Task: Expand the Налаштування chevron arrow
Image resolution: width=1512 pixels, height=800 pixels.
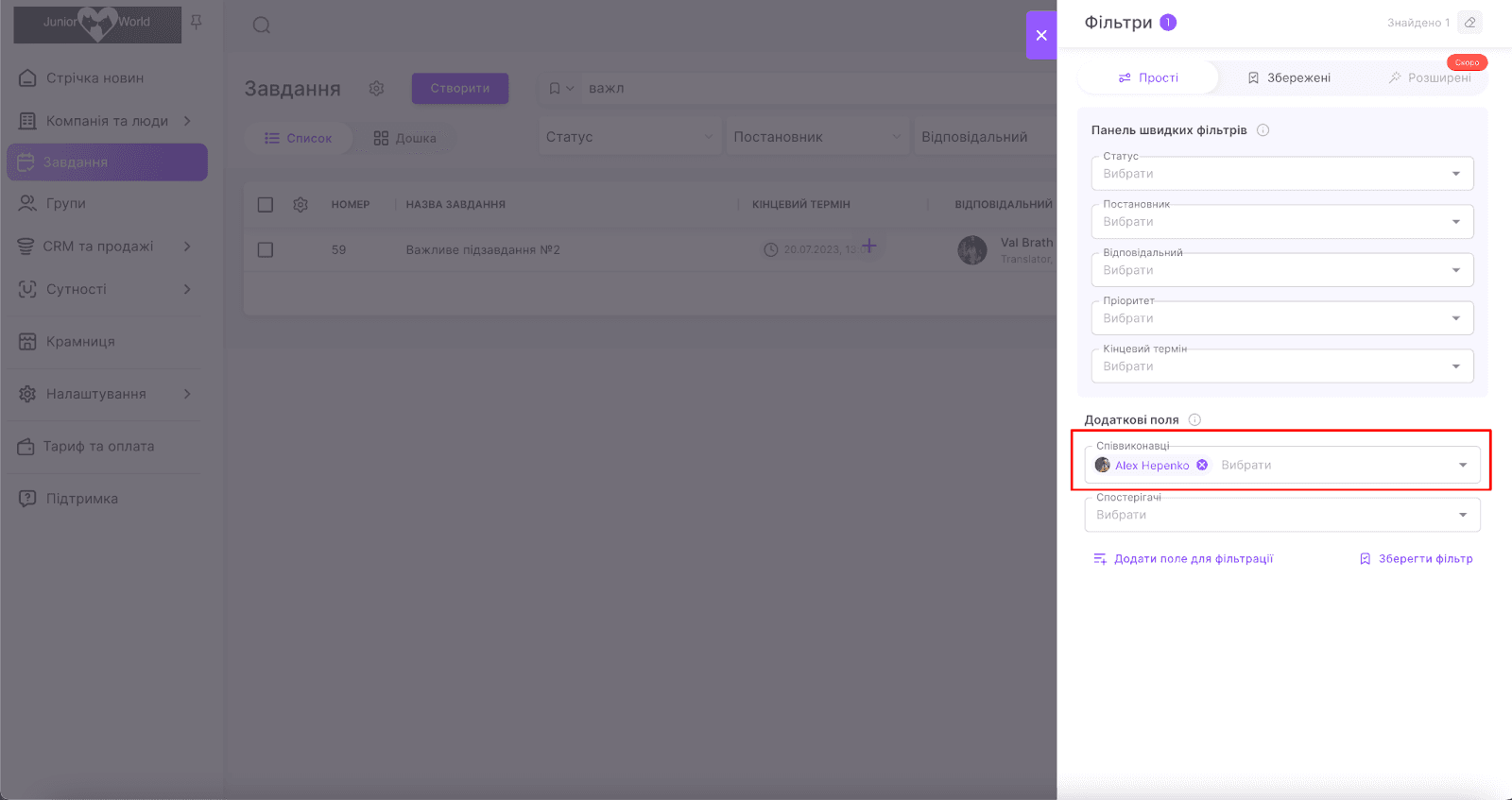Action: [187, 394]
